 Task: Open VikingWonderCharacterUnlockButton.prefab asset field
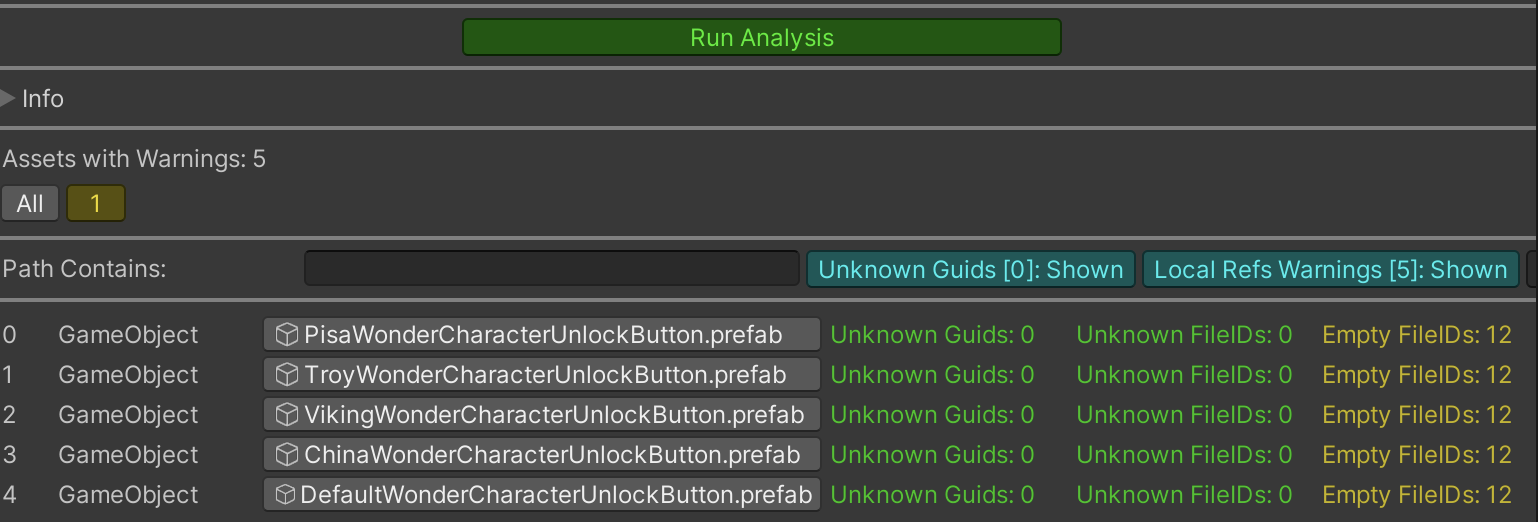pyautogui.click(x=542, y=415)
